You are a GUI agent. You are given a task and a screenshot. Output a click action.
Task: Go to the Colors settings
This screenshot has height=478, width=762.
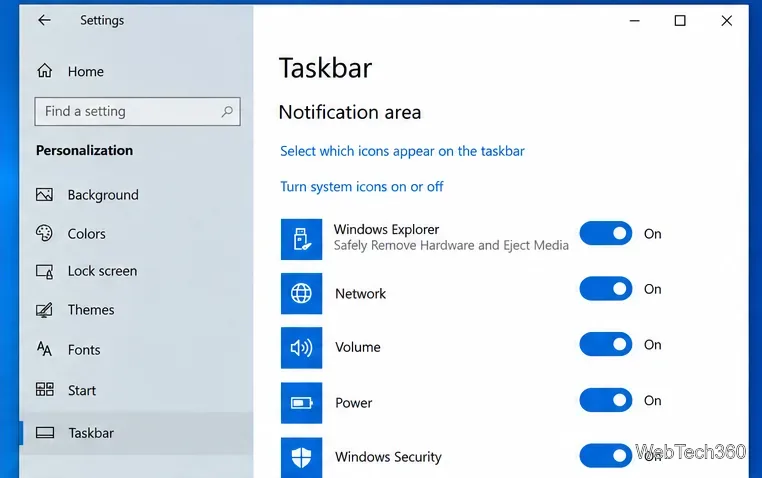(87, 234)
